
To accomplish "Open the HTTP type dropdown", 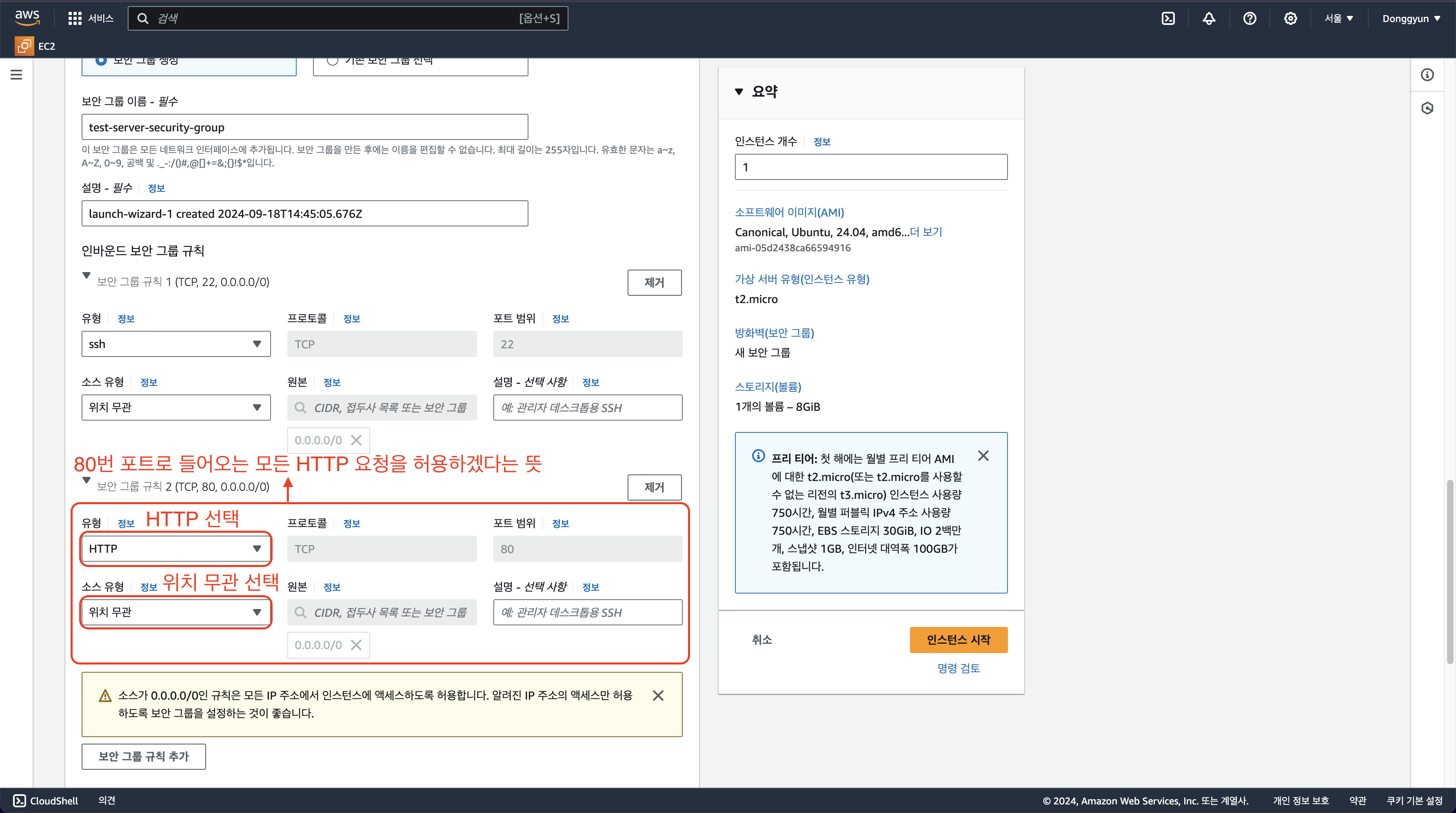I will [x=176, y=549].
